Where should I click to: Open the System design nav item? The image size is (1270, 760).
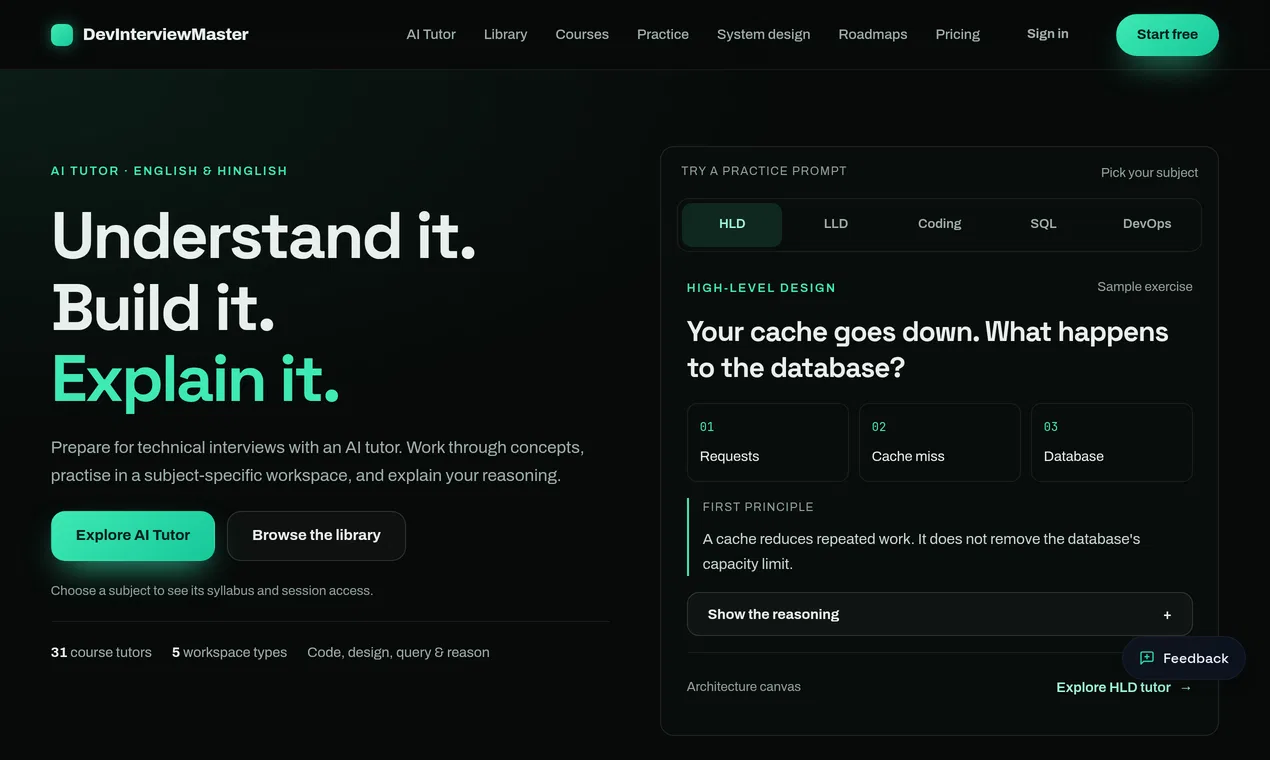[x=764, y=34]
